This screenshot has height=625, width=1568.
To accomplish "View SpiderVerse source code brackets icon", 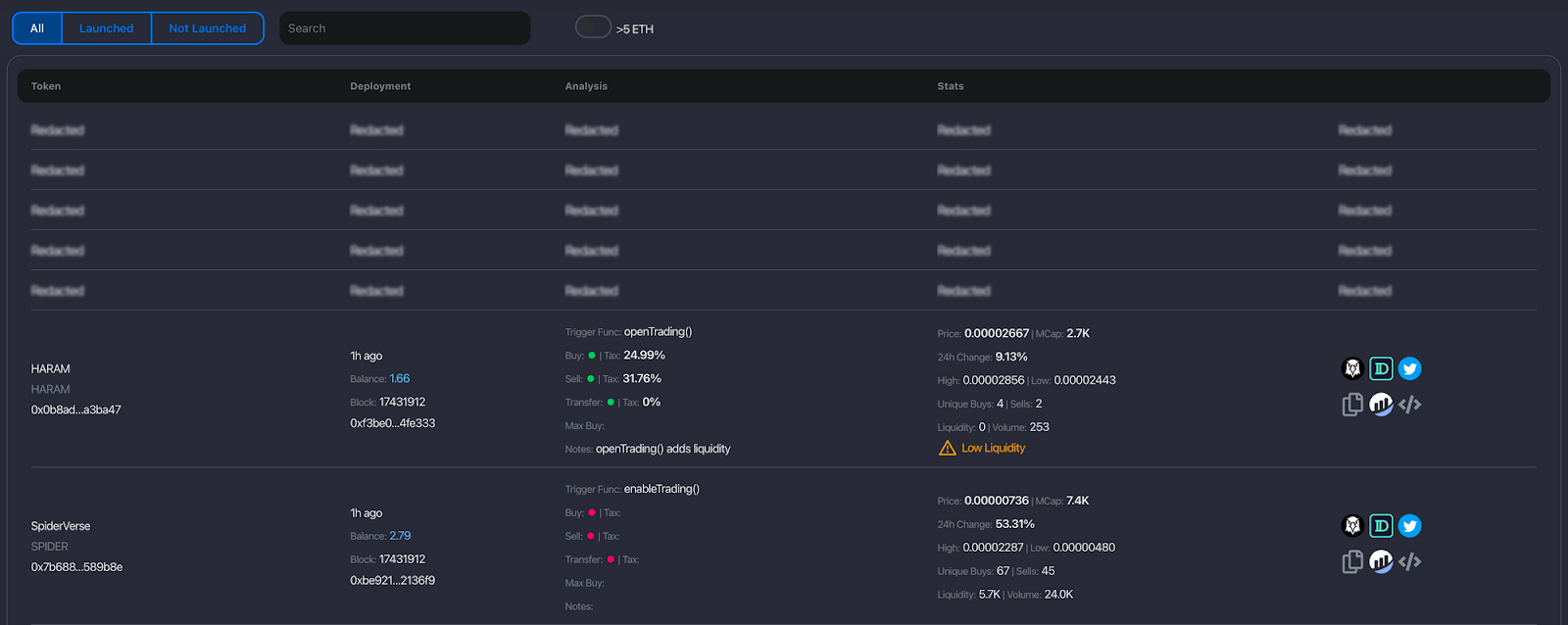I will [x=1409, y=561].
